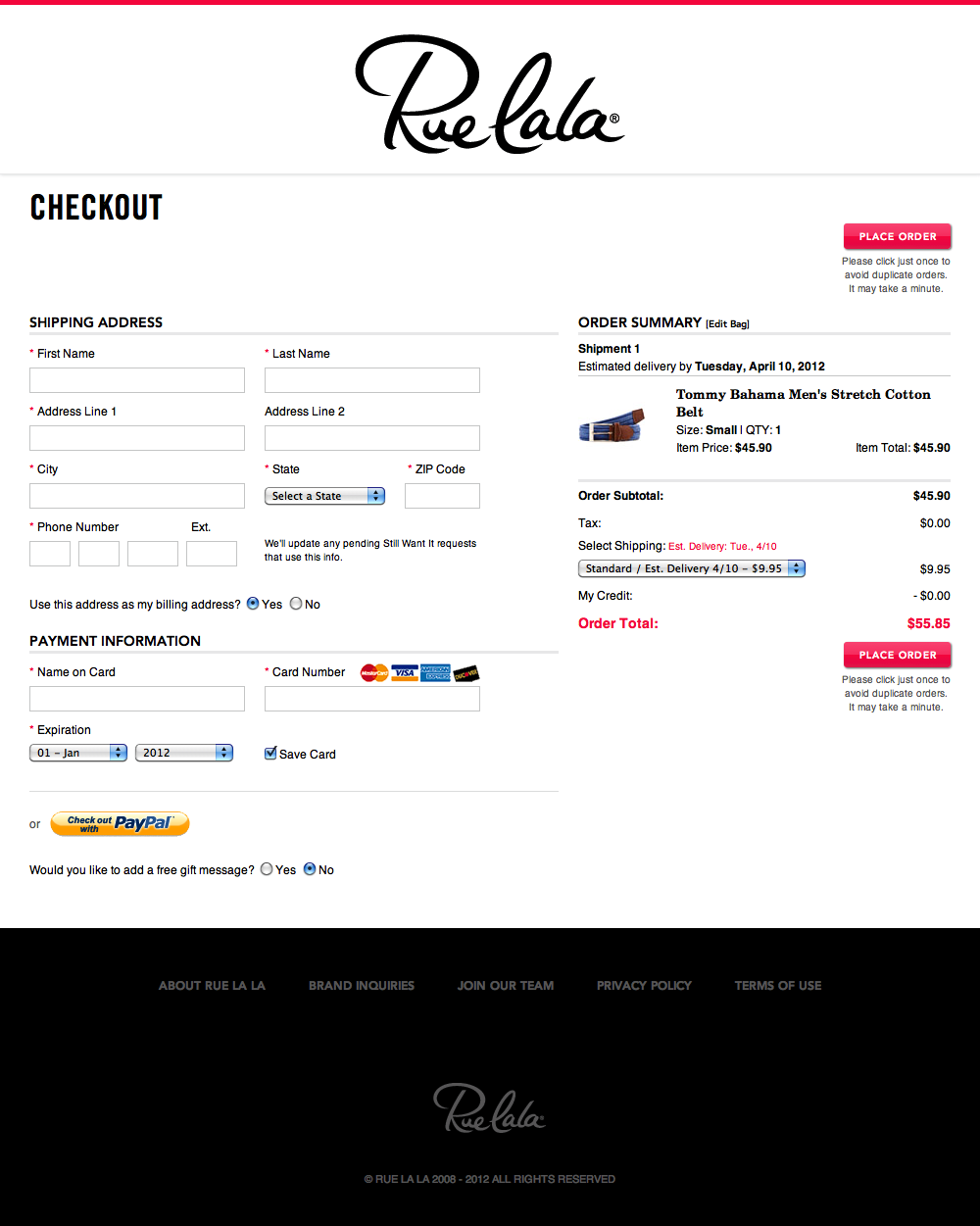Open the shipping method dropdown
The image size is (980, 1226).
(x=691, y=568)
